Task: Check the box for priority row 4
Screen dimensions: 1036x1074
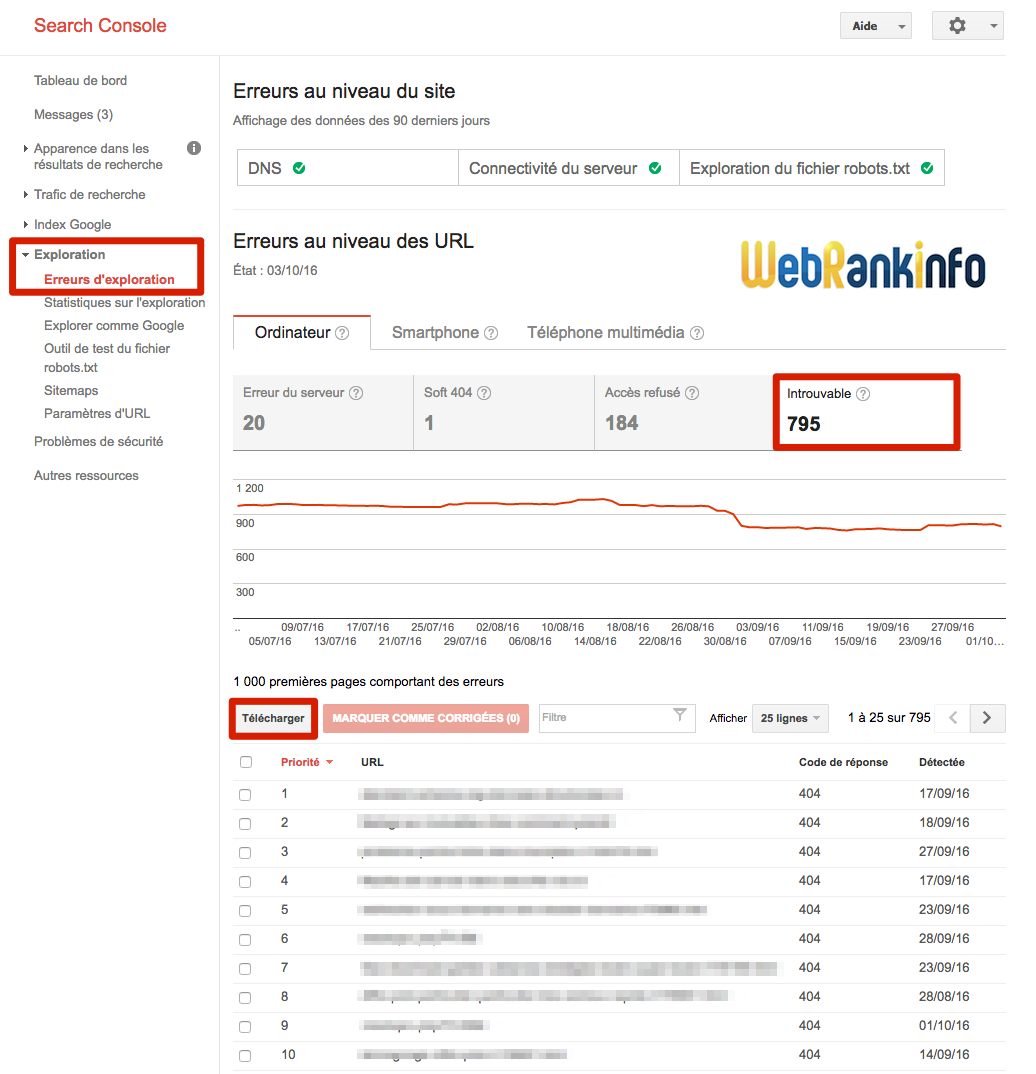Action: tap(245, 882)
